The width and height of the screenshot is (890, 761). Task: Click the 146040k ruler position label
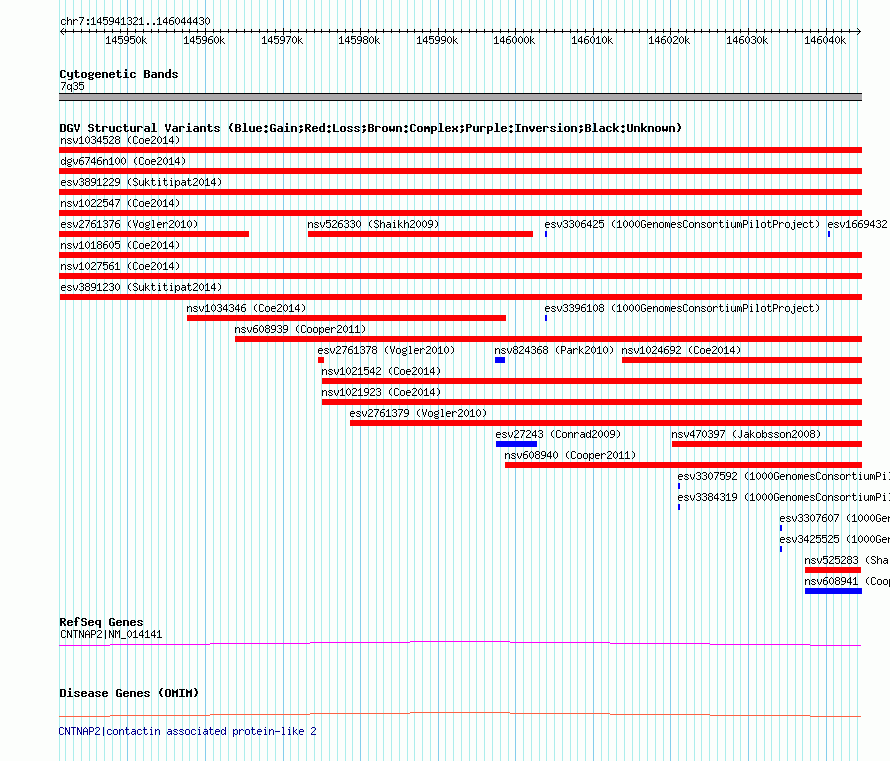click(825, 40)
